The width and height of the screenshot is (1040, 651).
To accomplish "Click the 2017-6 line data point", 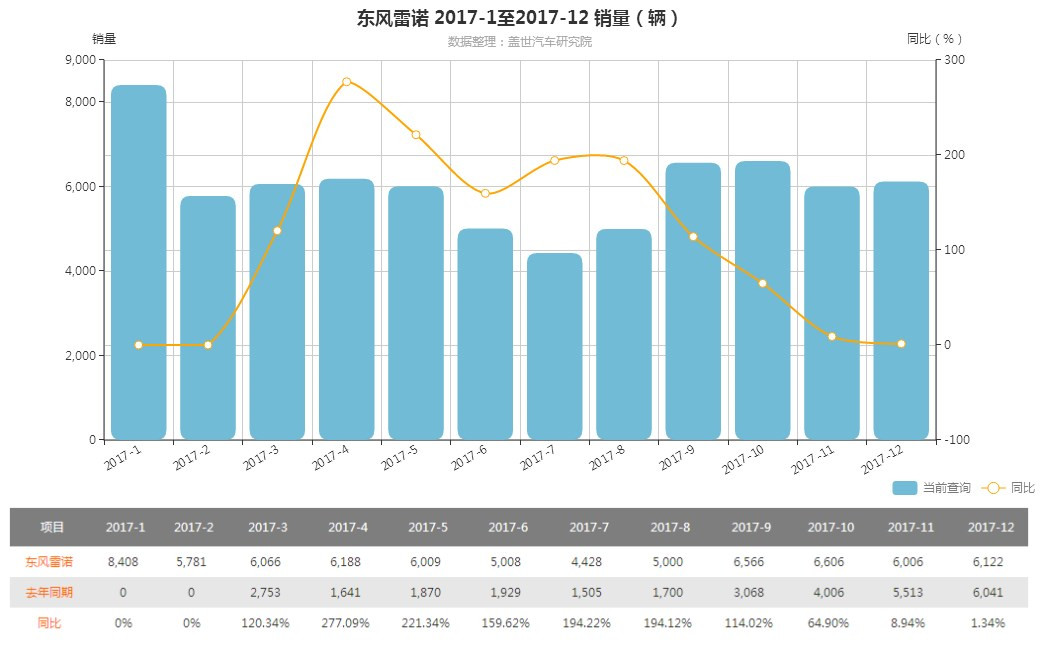I will coord(485,194).
